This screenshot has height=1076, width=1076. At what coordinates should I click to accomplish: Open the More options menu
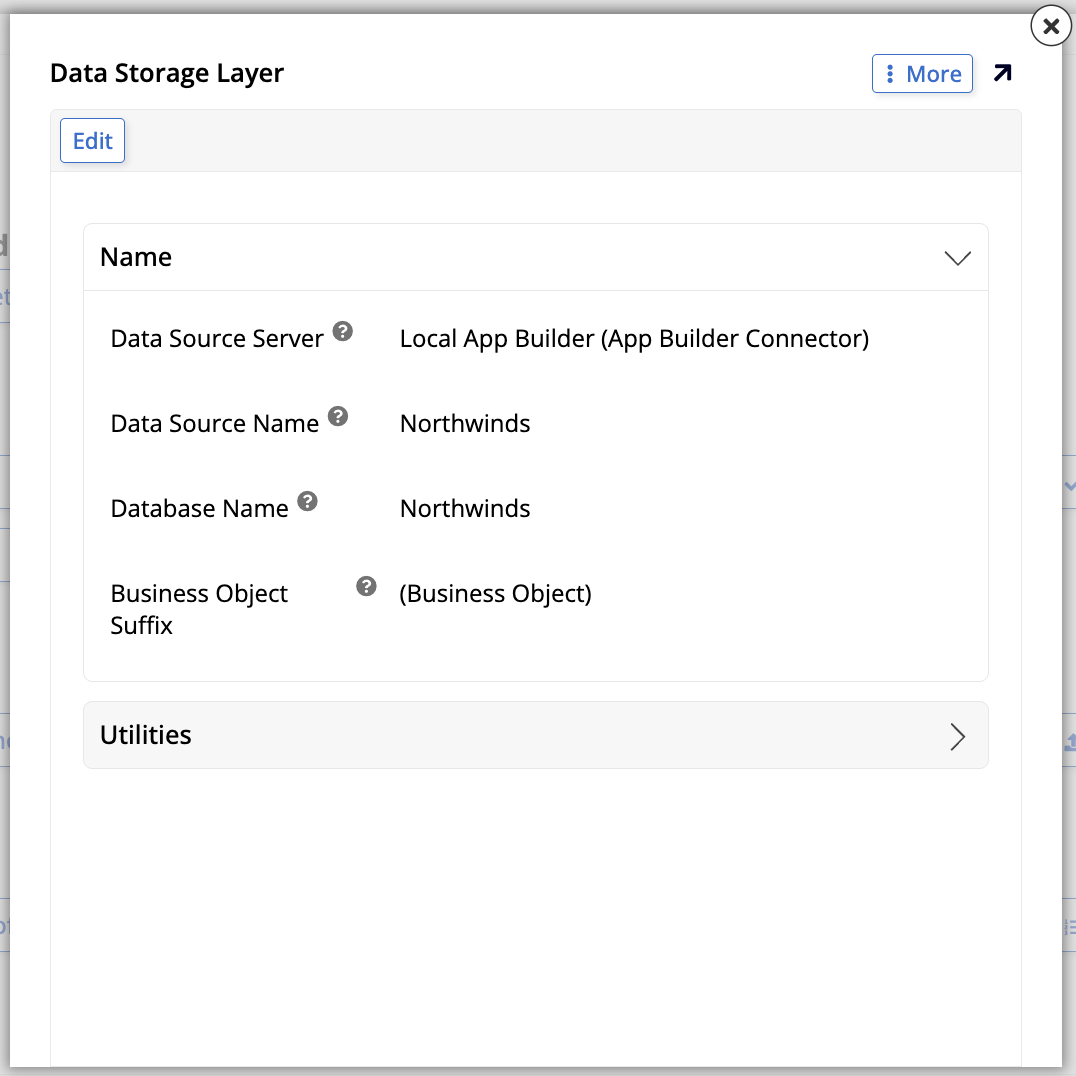pyautogui.click(x=922, y=73)
